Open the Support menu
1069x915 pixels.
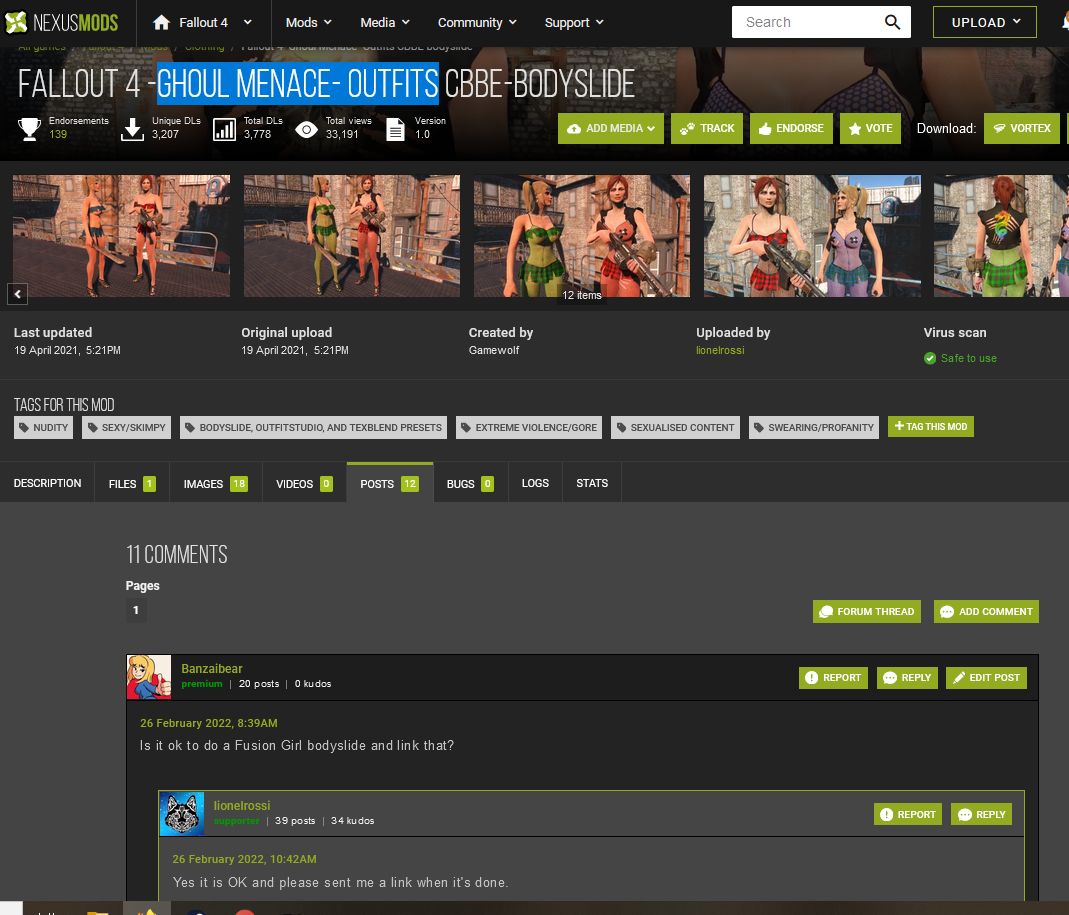coord(574,22)
